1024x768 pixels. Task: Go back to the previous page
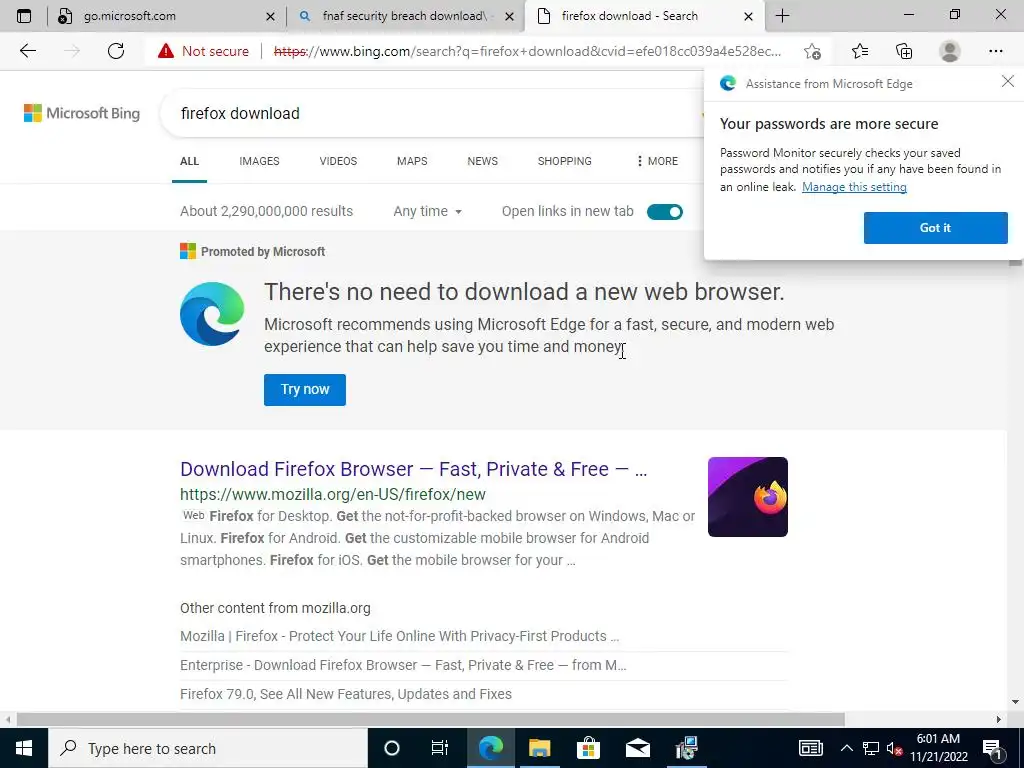[x=27, y=51]
